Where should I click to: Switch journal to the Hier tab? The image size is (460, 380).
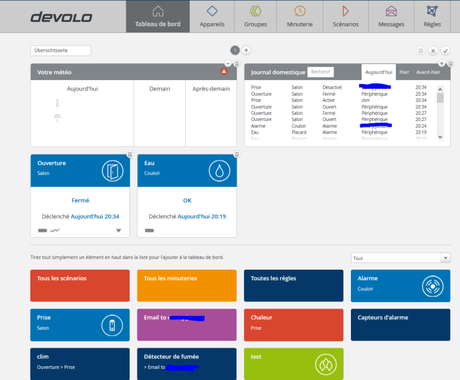pyautogui.click(x=404, y=72)
